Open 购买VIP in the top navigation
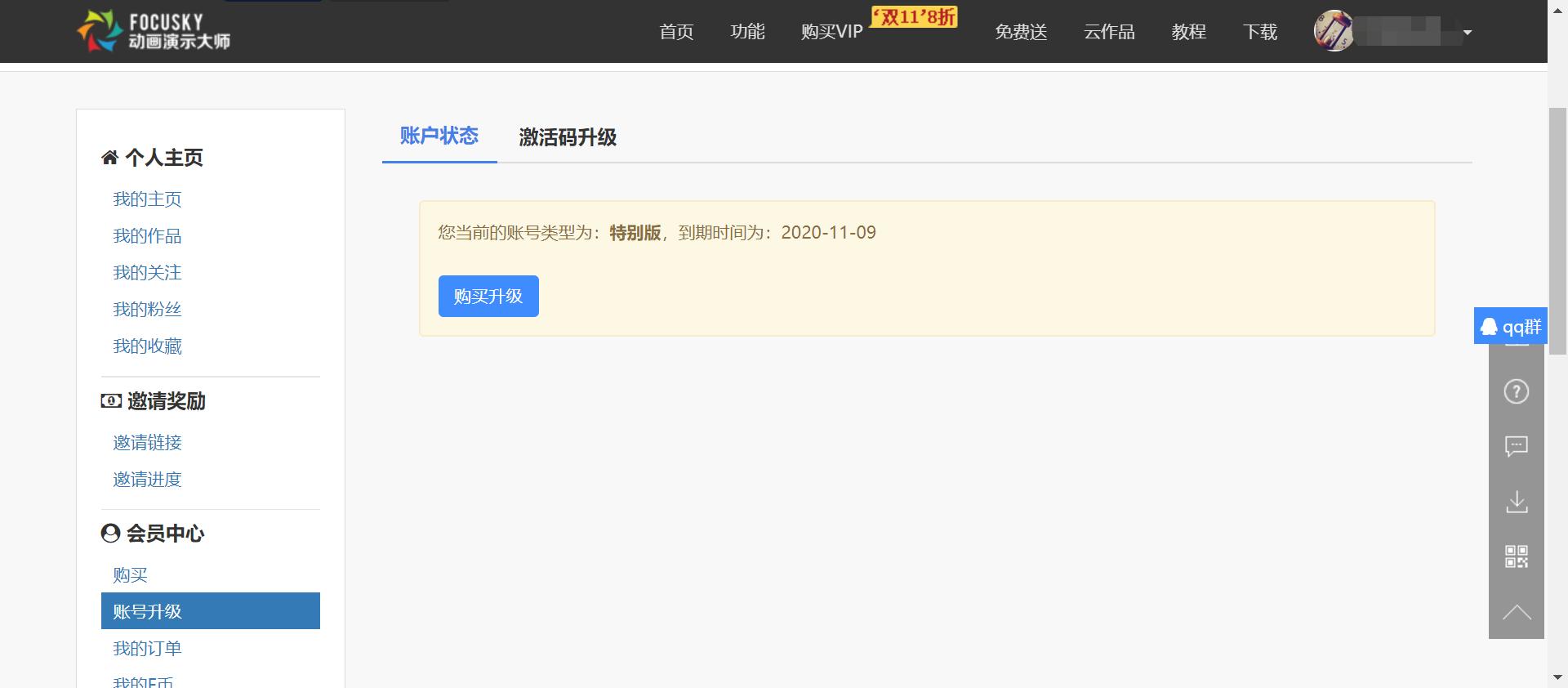 coord(832,32)
